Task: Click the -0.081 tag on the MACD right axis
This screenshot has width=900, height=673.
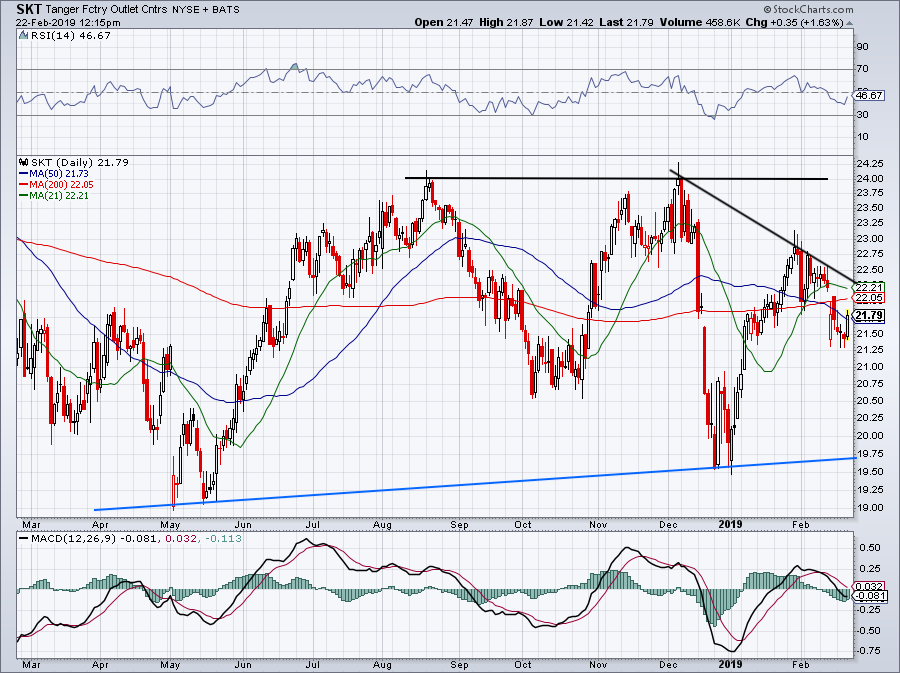Action: (870, 597)
